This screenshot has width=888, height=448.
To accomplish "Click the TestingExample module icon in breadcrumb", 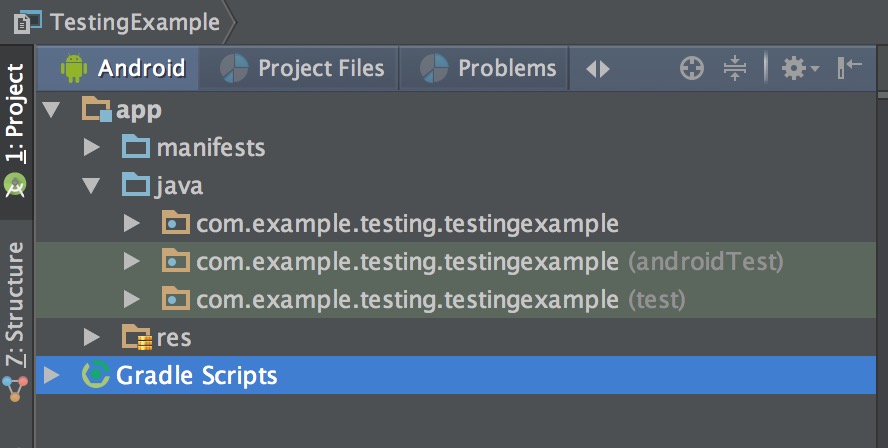I will coord(28,22).
